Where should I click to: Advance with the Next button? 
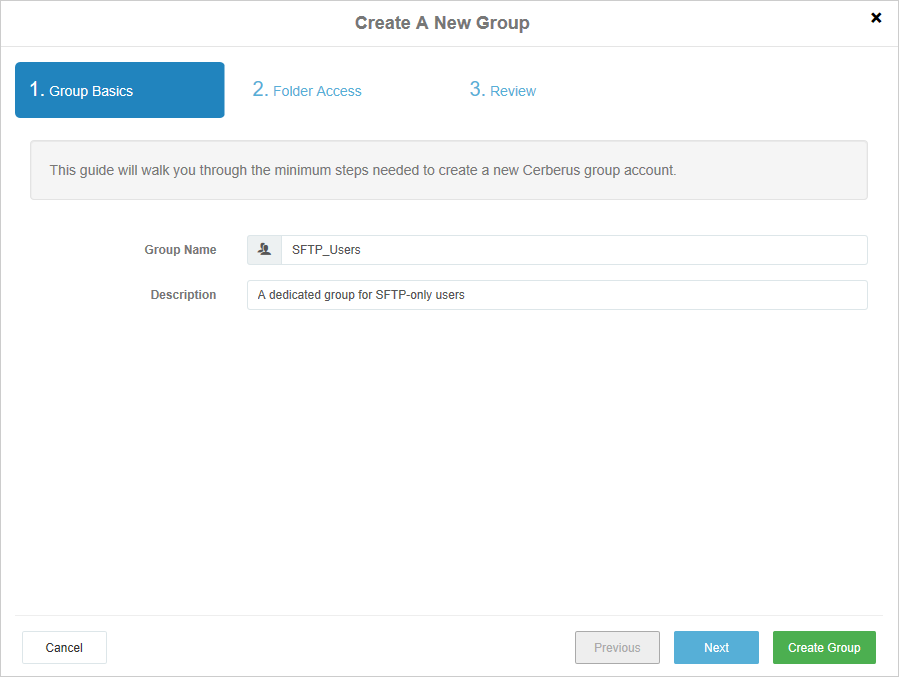pyautogui.click(x=716, y=647)
